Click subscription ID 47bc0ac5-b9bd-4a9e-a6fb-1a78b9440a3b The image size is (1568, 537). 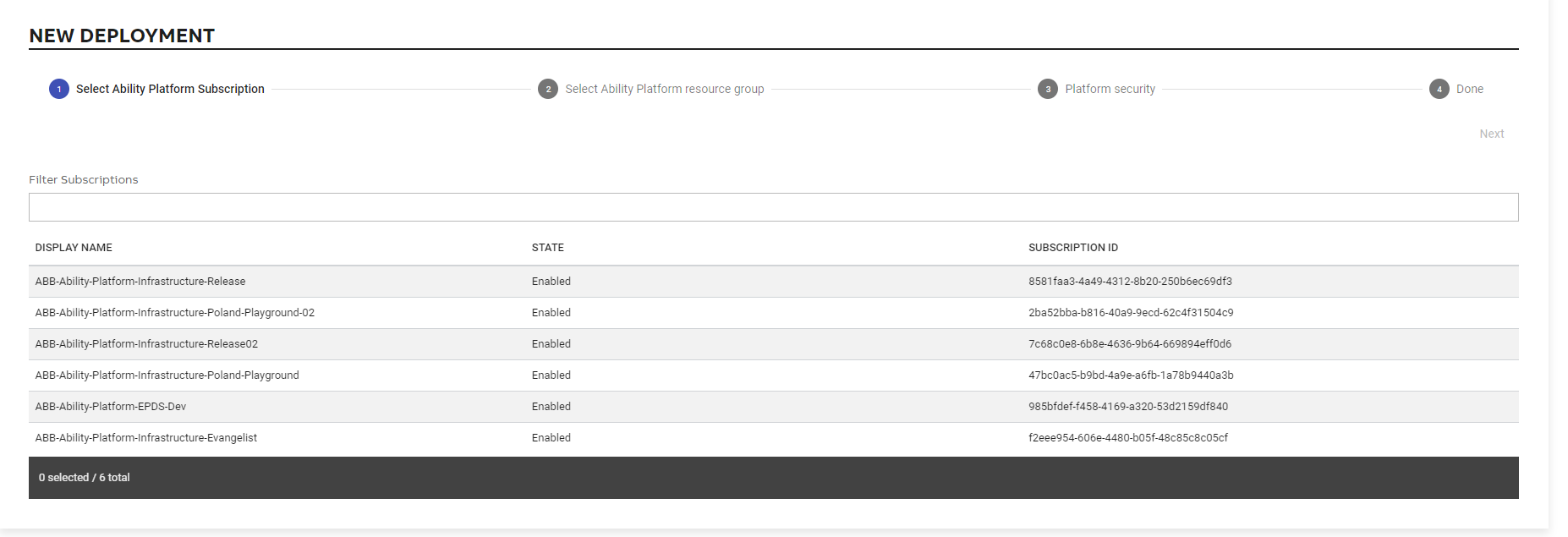(x=1131, y=375)
